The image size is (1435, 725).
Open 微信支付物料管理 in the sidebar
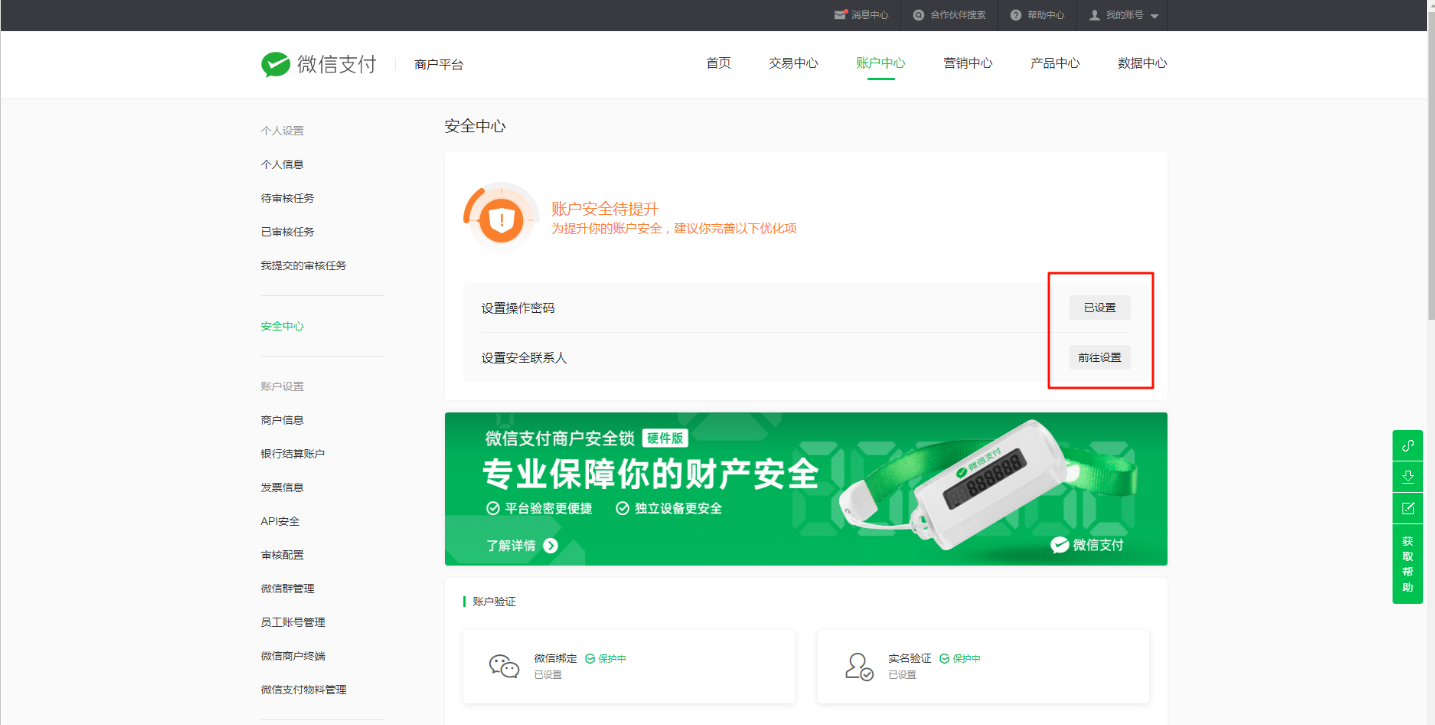point(303,690)
